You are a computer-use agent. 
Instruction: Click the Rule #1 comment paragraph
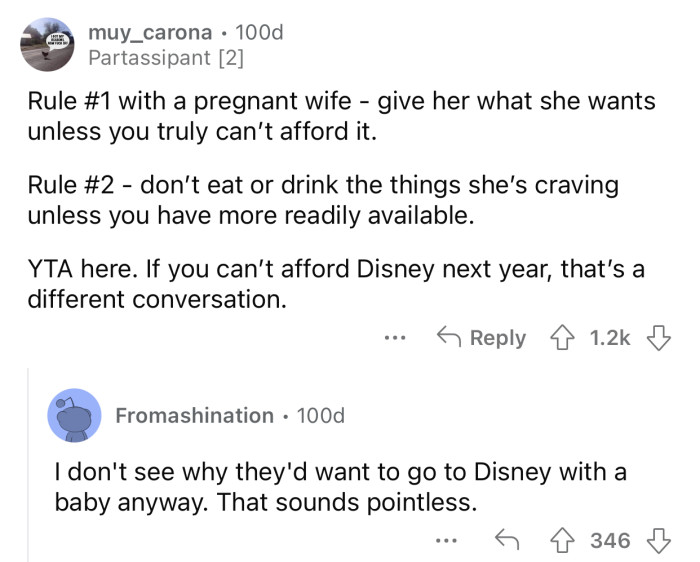pyautogui.click(x=340, y=116)
